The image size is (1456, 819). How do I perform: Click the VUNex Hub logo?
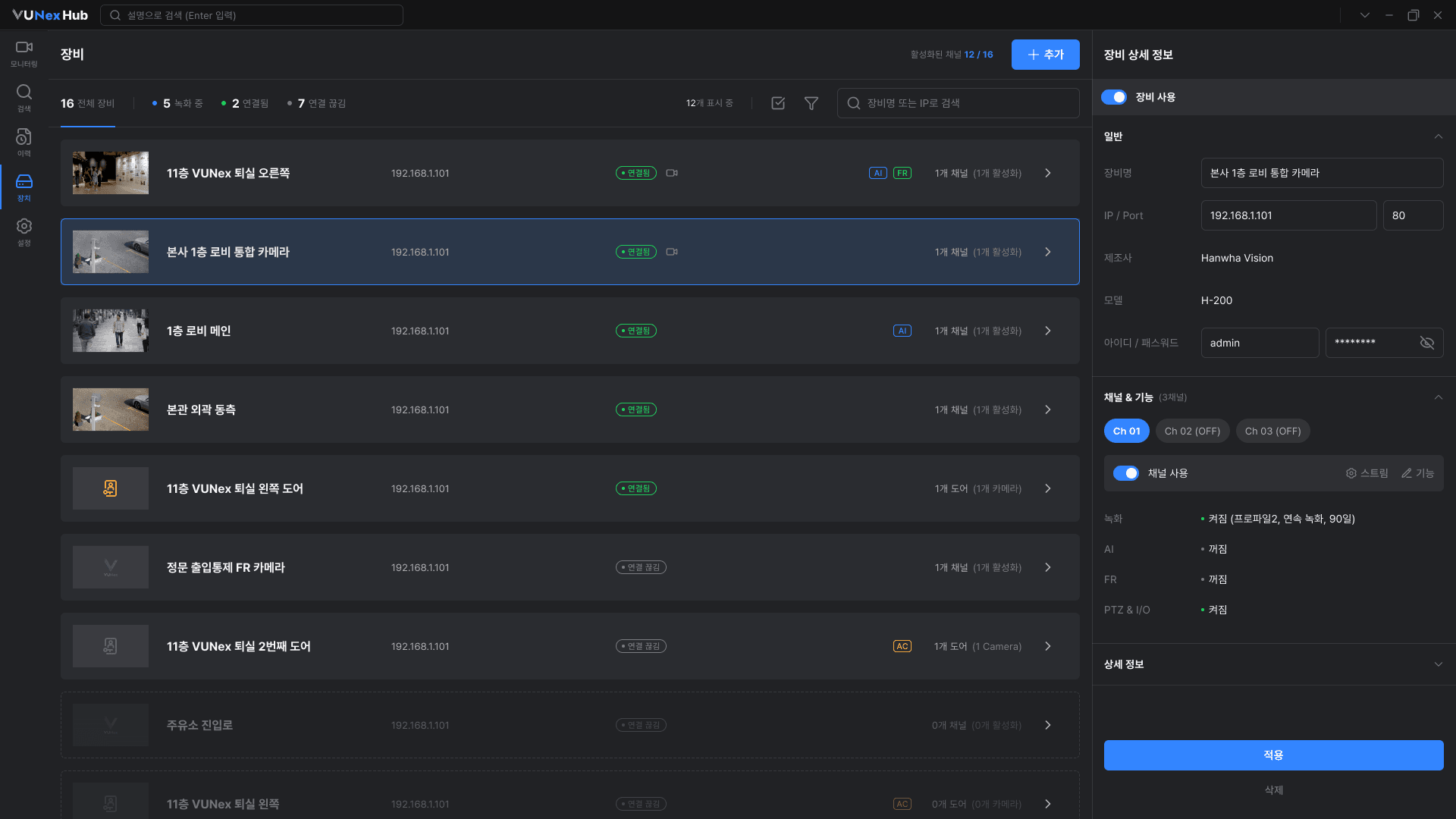coord(50,15)
